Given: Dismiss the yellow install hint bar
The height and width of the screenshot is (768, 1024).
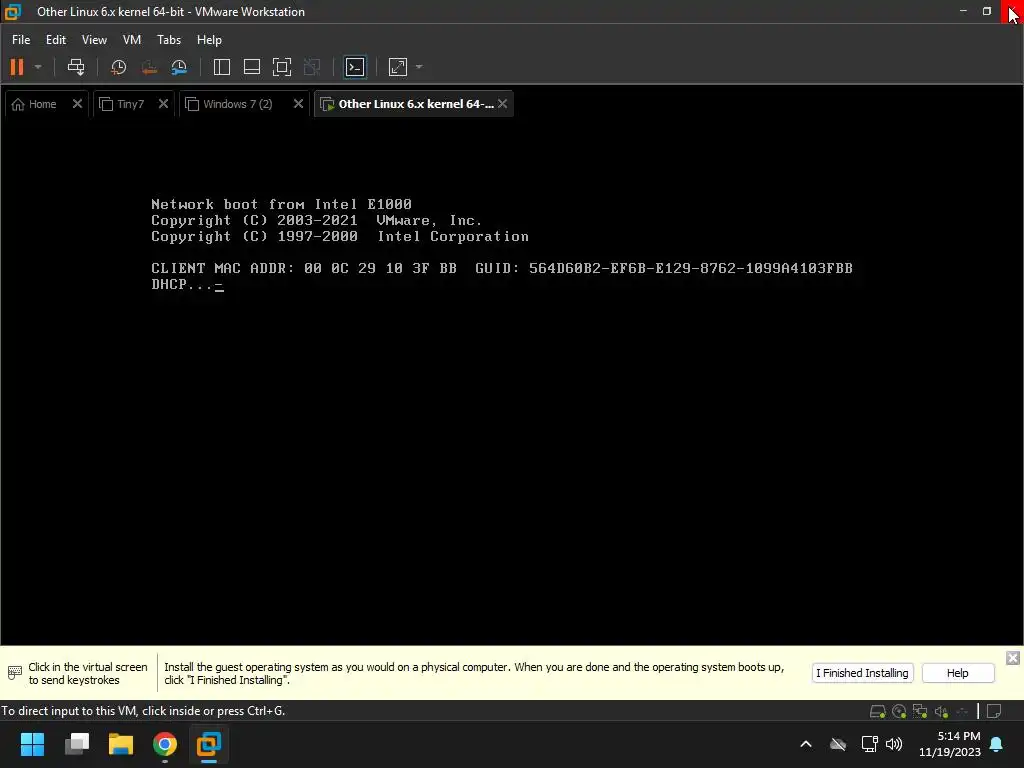Looking at the screenshot, I should coord(1012,658).
